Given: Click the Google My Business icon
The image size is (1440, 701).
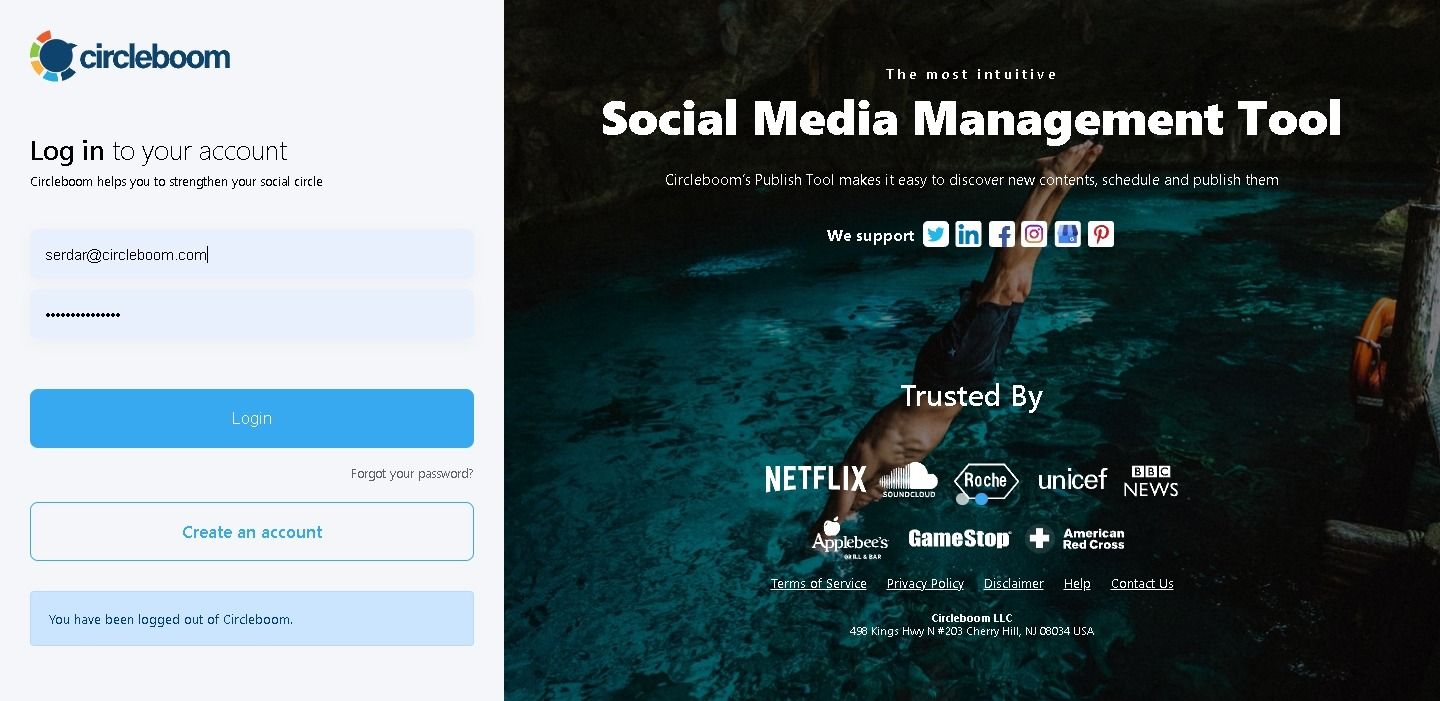Looking at the screenshot, I should point(1067,234).
